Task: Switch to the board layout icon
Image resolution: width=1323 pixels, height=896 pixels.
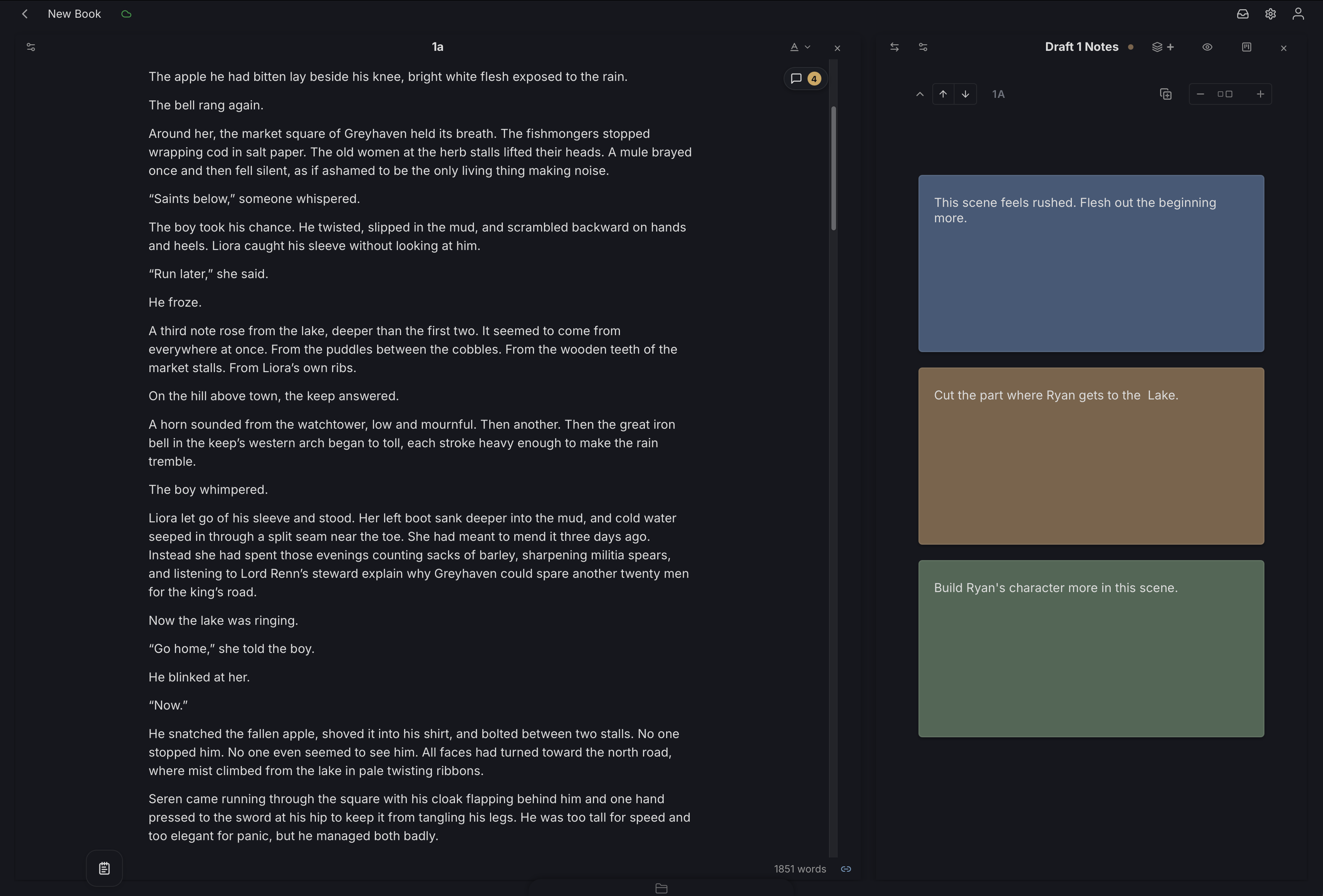Action: coord(1247,47)
